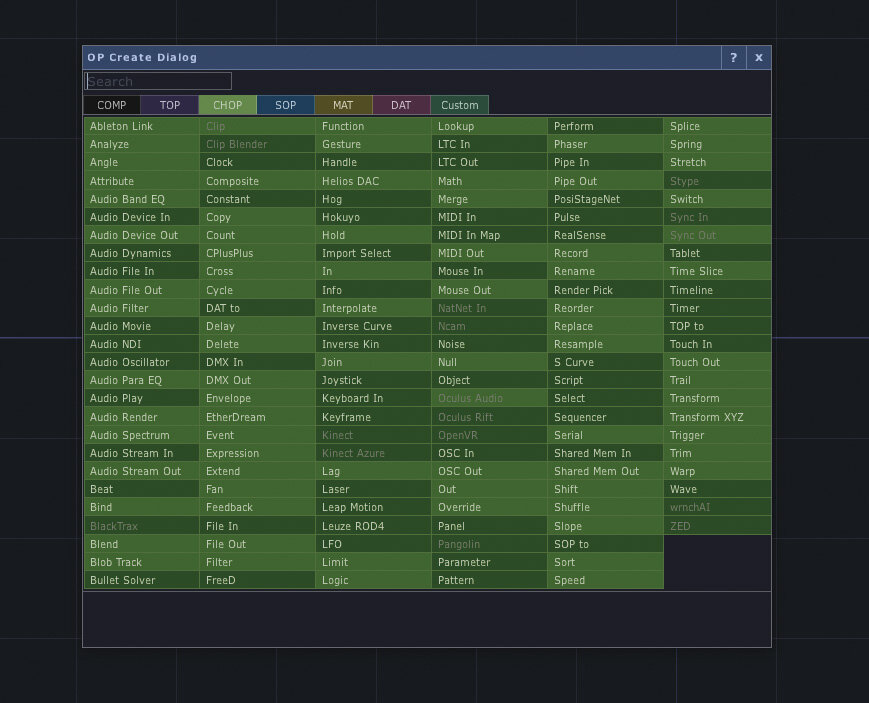Pick the Audio Spectrum operator
Viewport: 869px width, 703px height.
[x=141, y=435]
